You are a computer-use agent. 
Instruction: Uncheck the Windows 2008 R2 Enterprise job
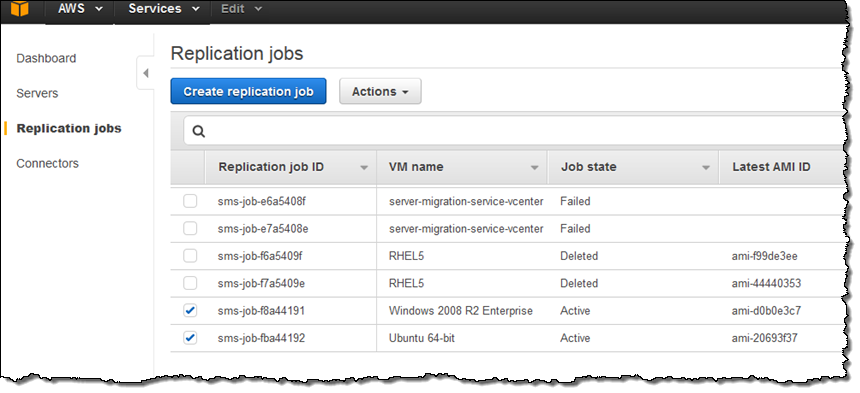pos(190,311)
